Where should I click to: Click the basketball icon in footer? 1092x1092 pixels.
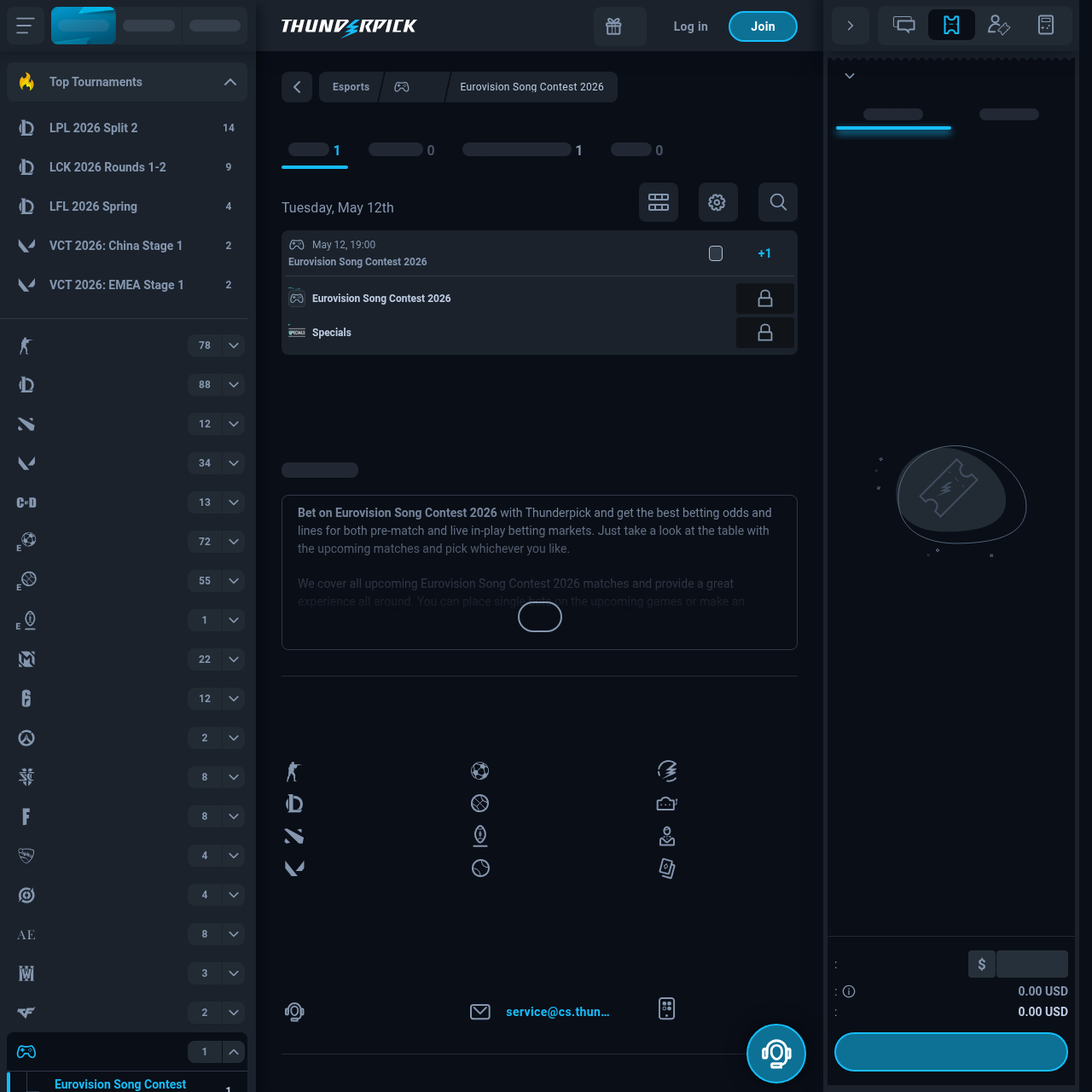click(x=480, y=804)
